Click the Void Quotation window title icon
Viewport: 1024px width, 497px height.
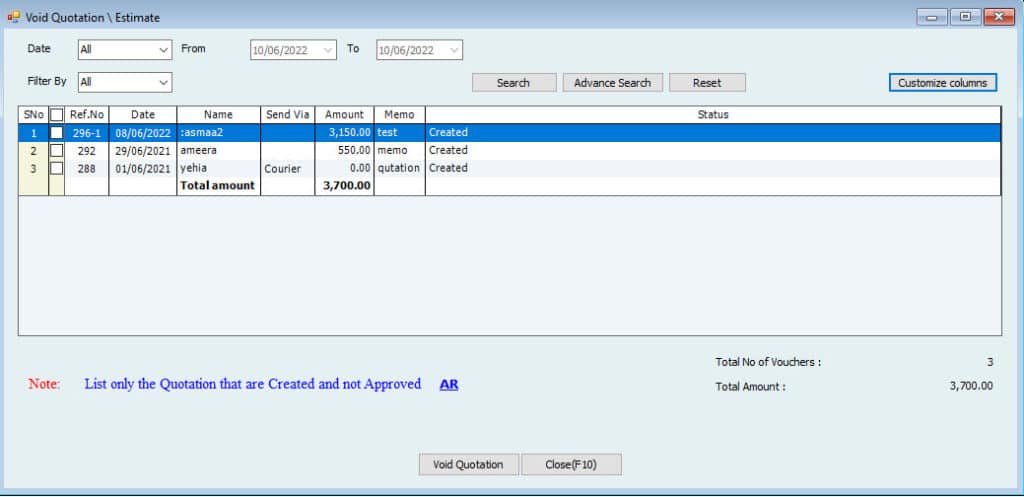click(x=13, y=17)
